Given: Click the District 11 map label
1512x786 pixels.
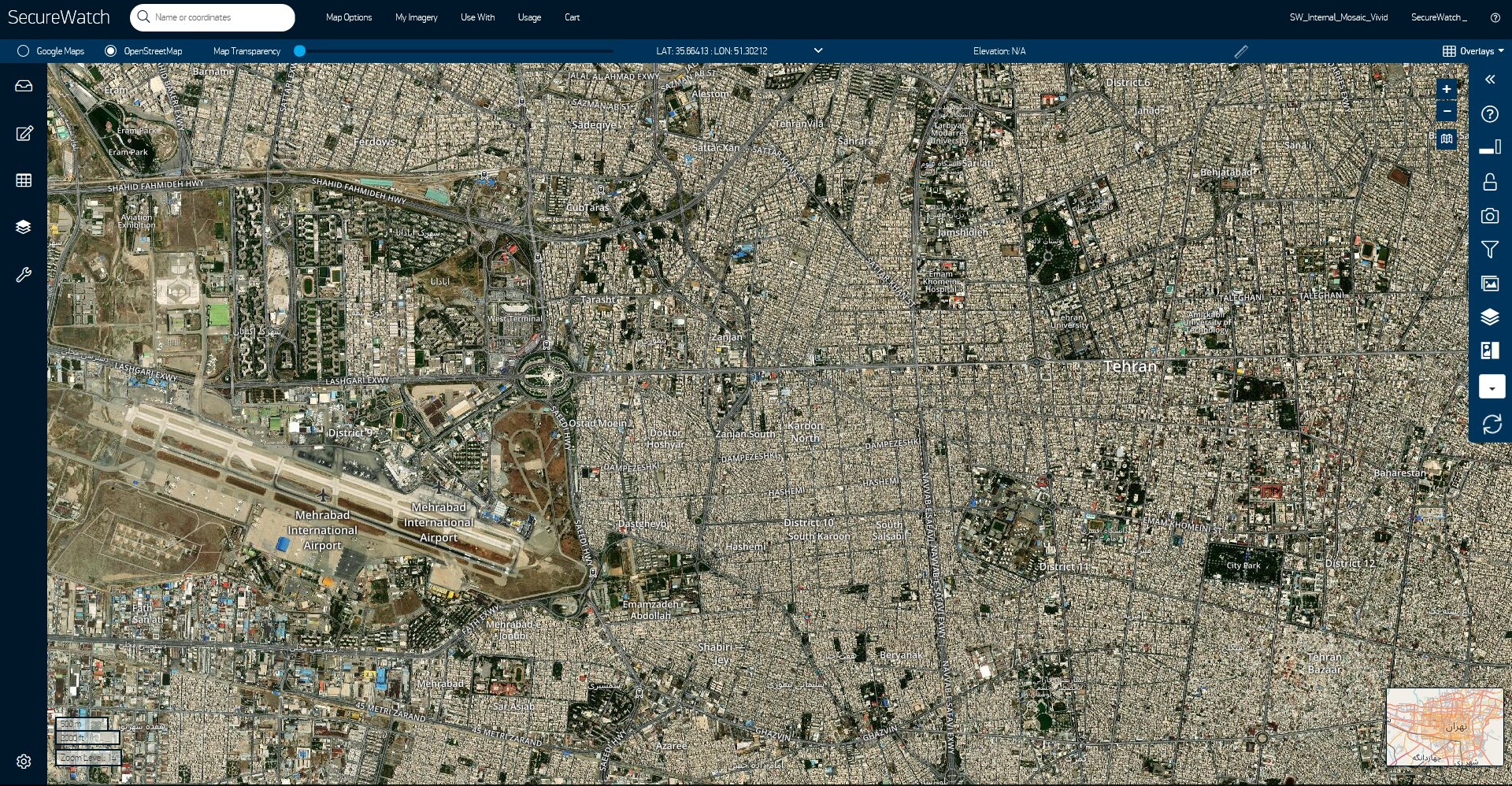Looking at the screenshot, I should point(1064,567).
